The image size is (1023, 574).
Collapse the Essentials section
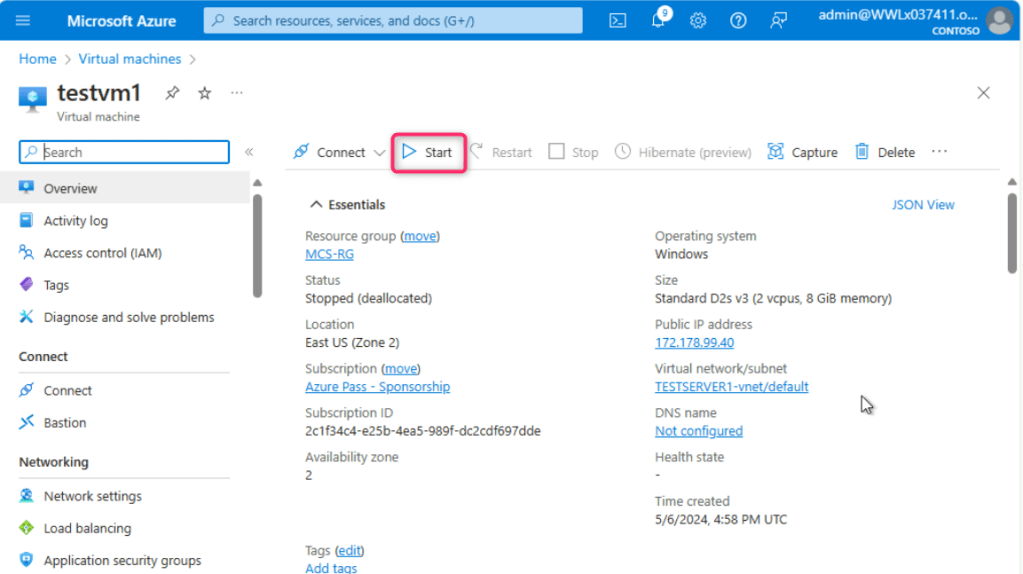(317, 205)
